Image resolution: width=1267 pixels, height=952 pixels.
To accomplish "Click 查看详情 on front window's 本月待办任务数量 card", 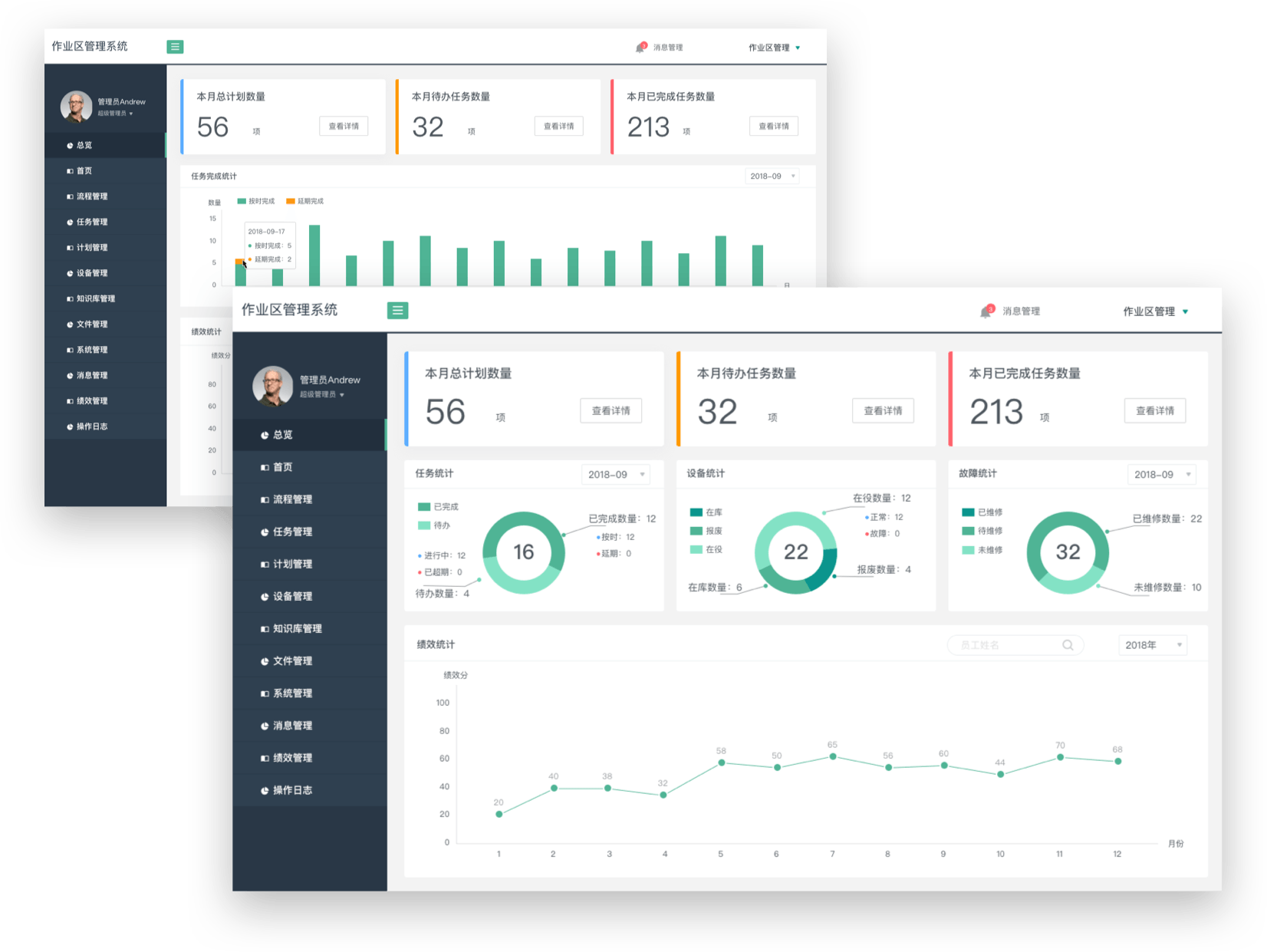I will [883, 410].
